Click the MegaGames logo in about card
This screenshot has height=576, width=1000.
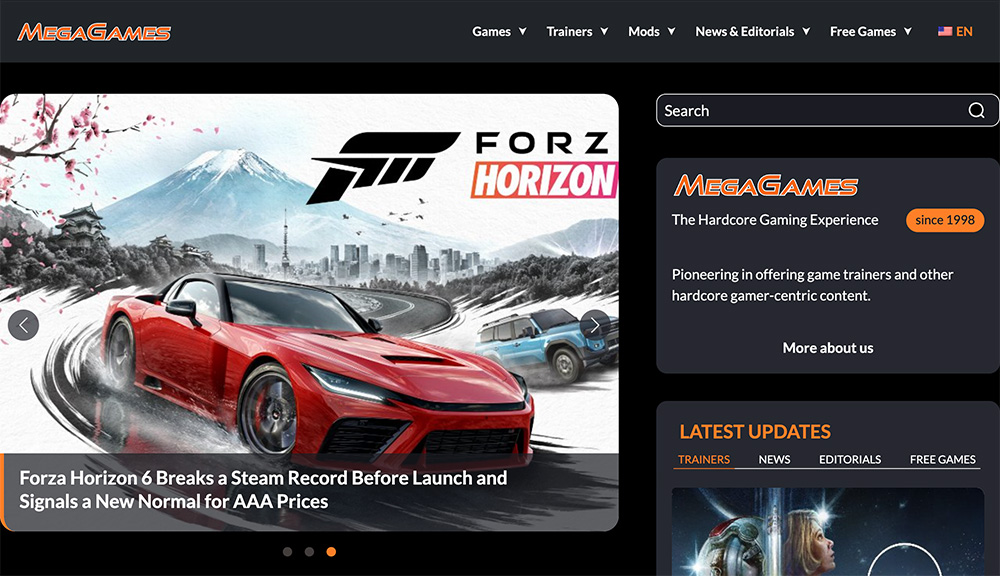pyautogui.click(x=766, y=186)
